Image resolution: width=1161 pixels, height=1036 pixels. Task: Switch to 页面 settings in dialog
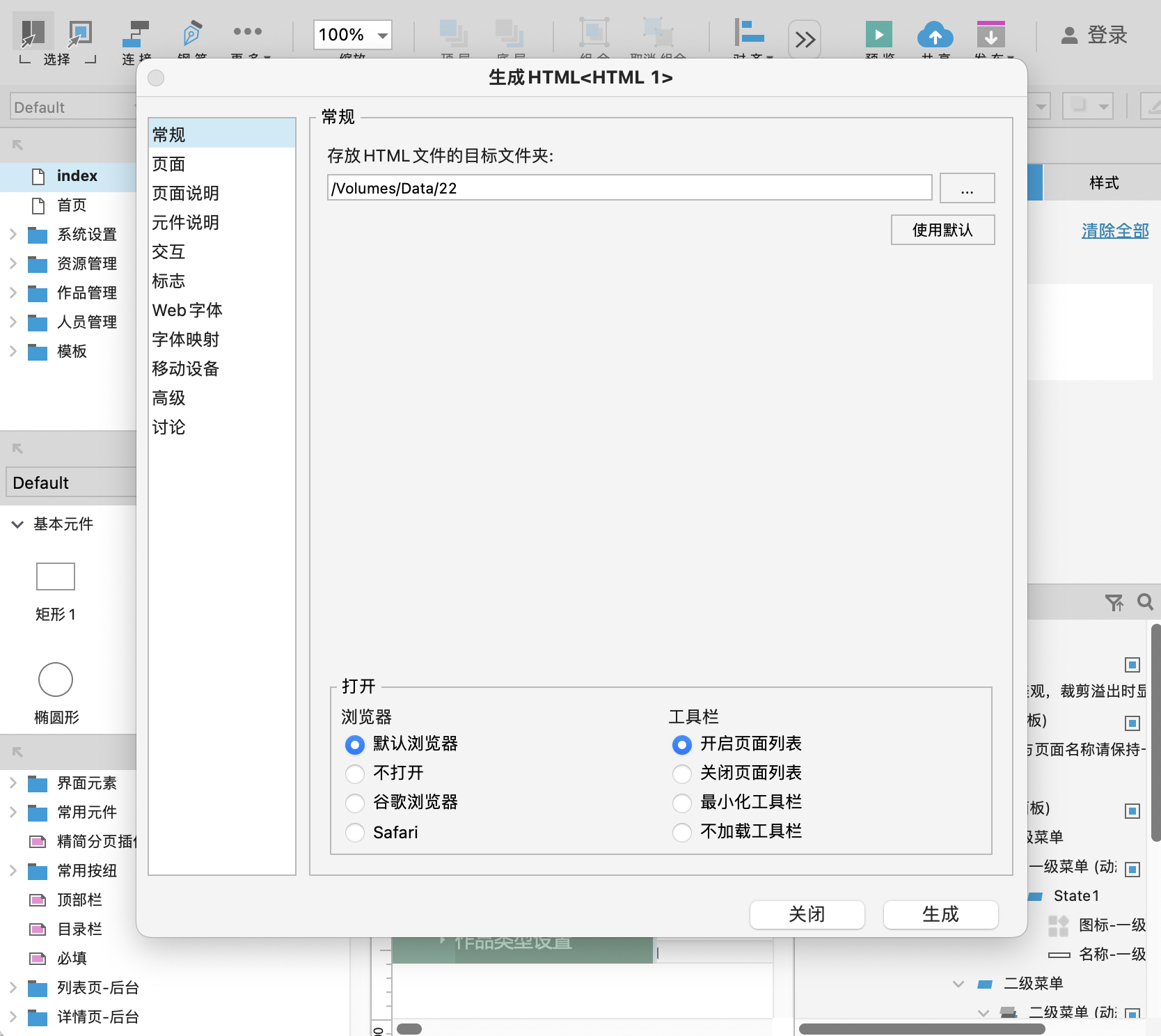[x=168, y=164]
